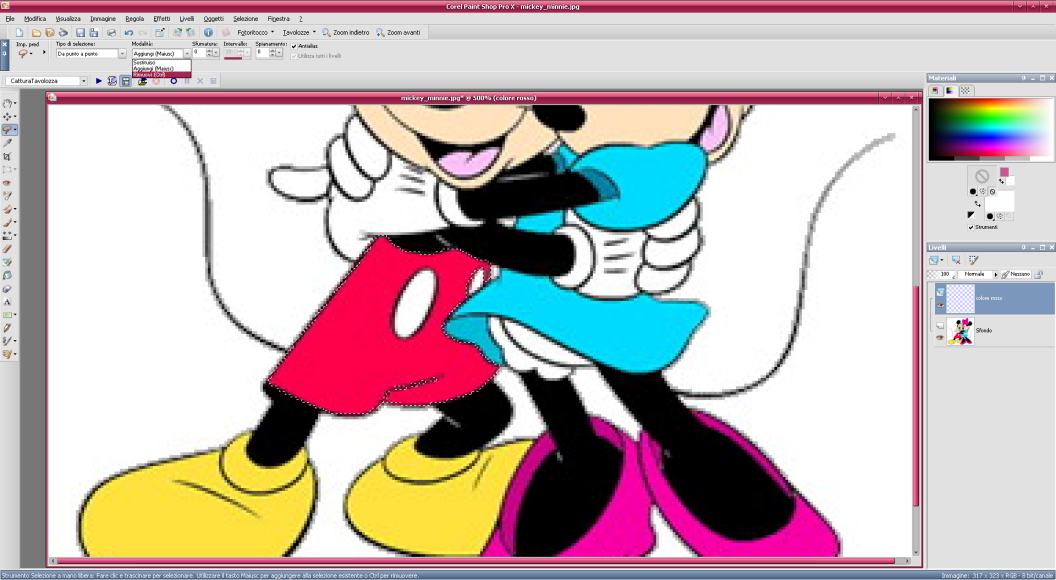Click the large white background material box
The width and height of the screenshot is (1056, 580).
999,203
